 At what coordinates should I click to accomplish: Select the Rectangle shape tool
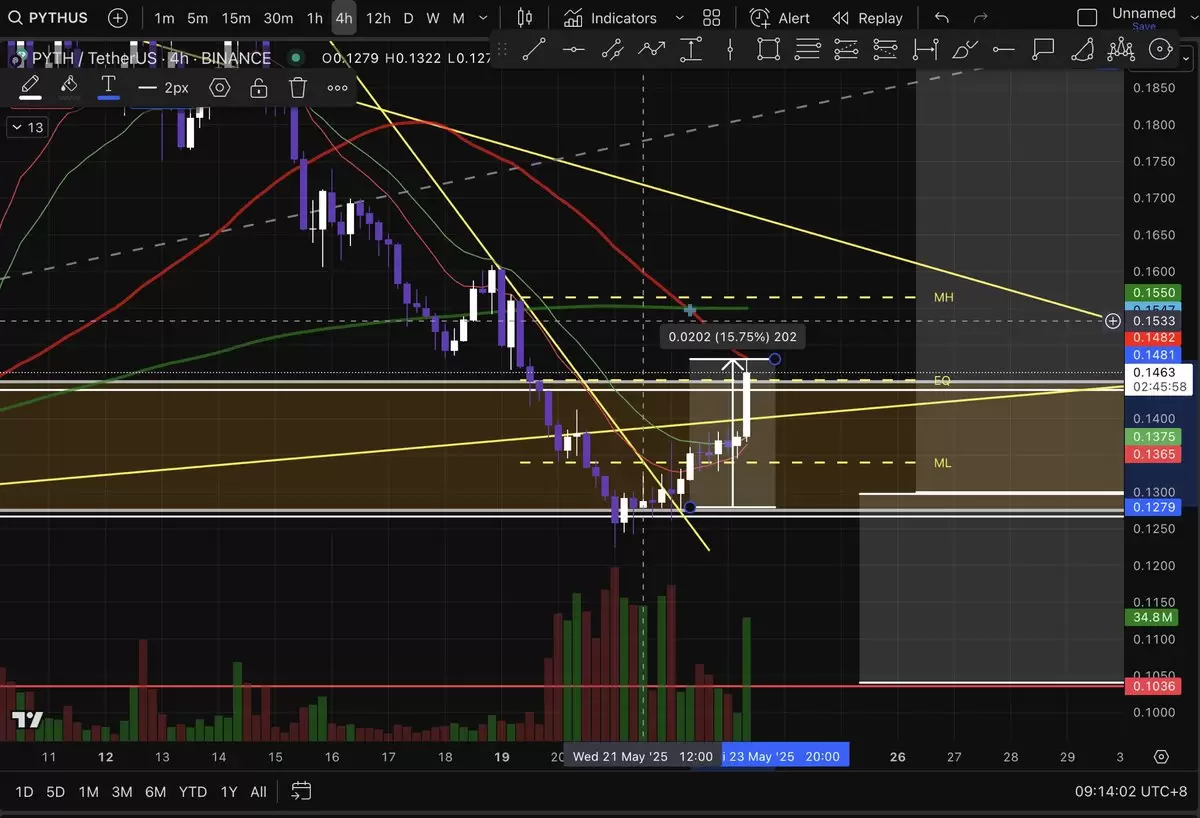tap(768, 49)
